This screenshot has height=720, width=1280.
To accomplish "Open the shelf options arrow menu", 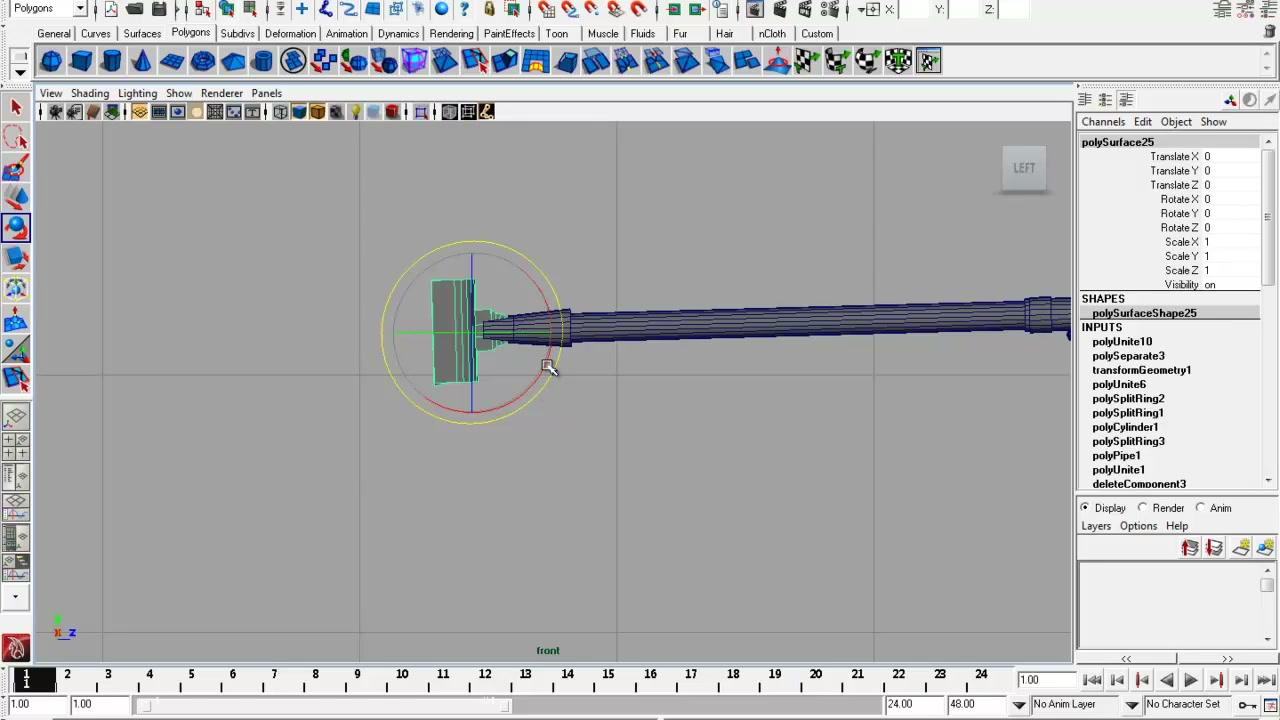I will pos(19,72).
